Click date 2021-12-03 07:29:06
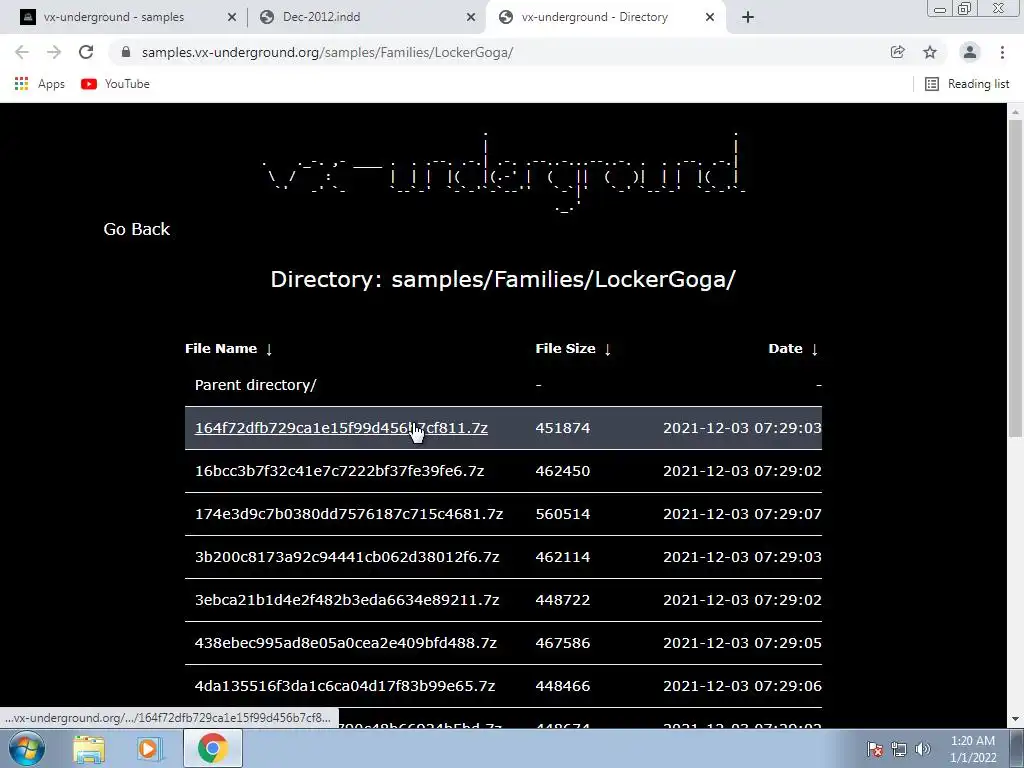The image size is (1024, 768). pyautogui.click(x=742, y=686)
